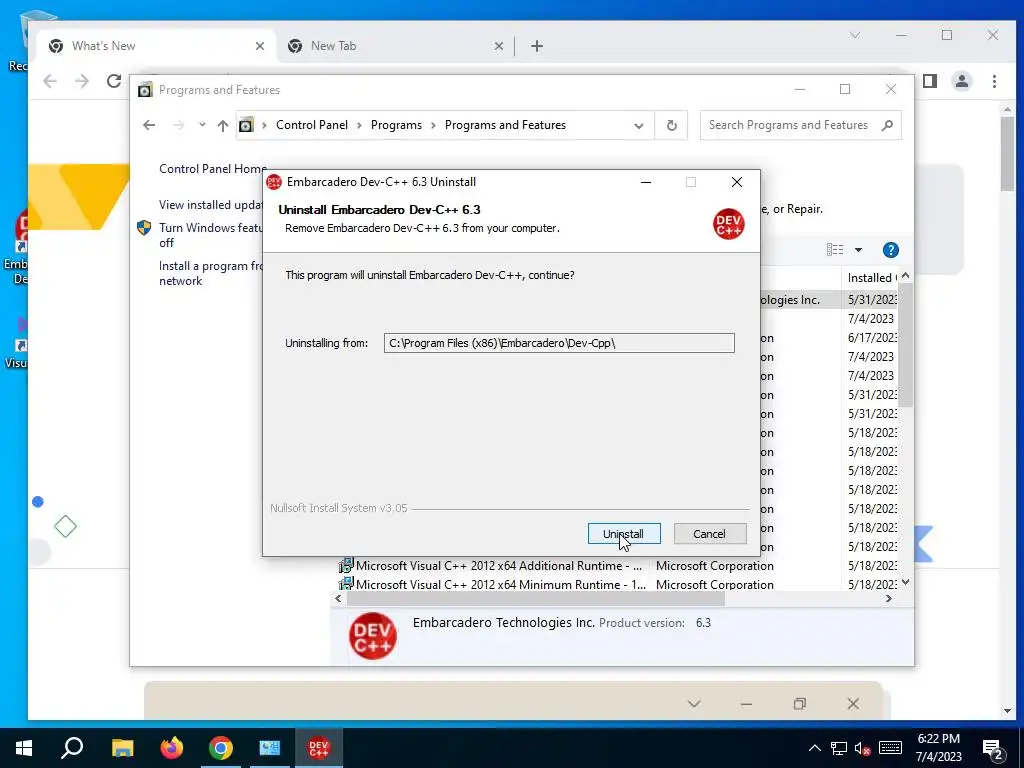Image resolution: width=1024 pixels, height=768 pixels.
Task: Click Dev-C++ taskbar icon
Action: pos(319,748)
